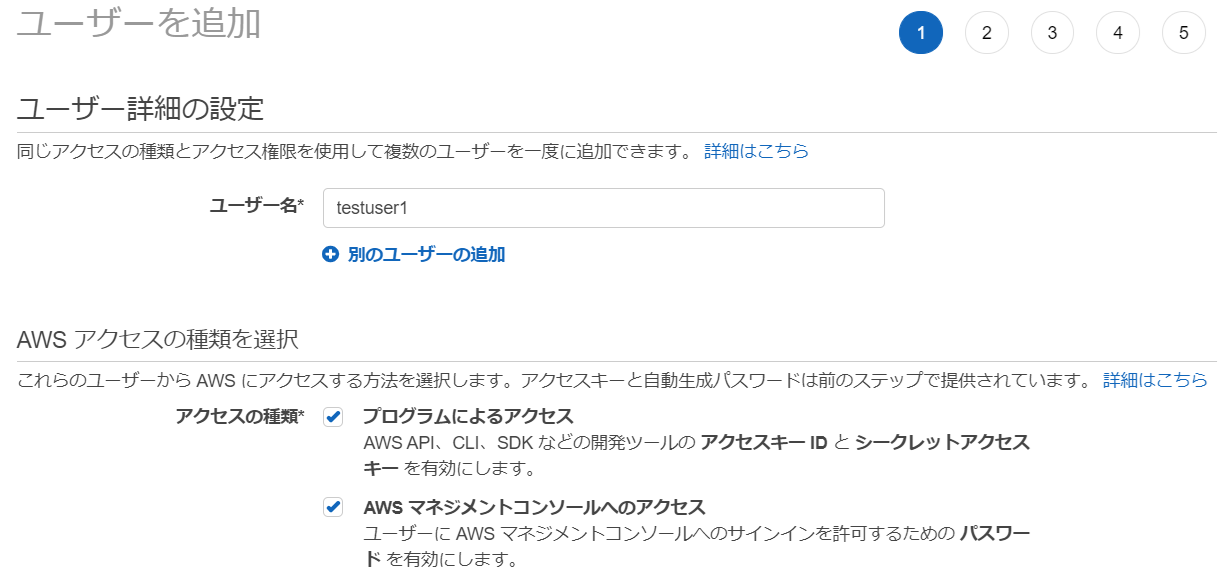Jump to step 3 circle
The image size is (1231, 576).
coord(1052,33)
